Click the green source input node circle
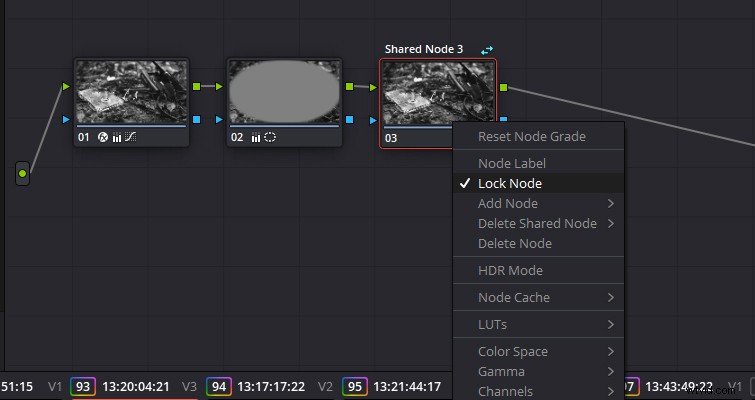Viewport: 755px width, 400px height. [x=22, y=174]
